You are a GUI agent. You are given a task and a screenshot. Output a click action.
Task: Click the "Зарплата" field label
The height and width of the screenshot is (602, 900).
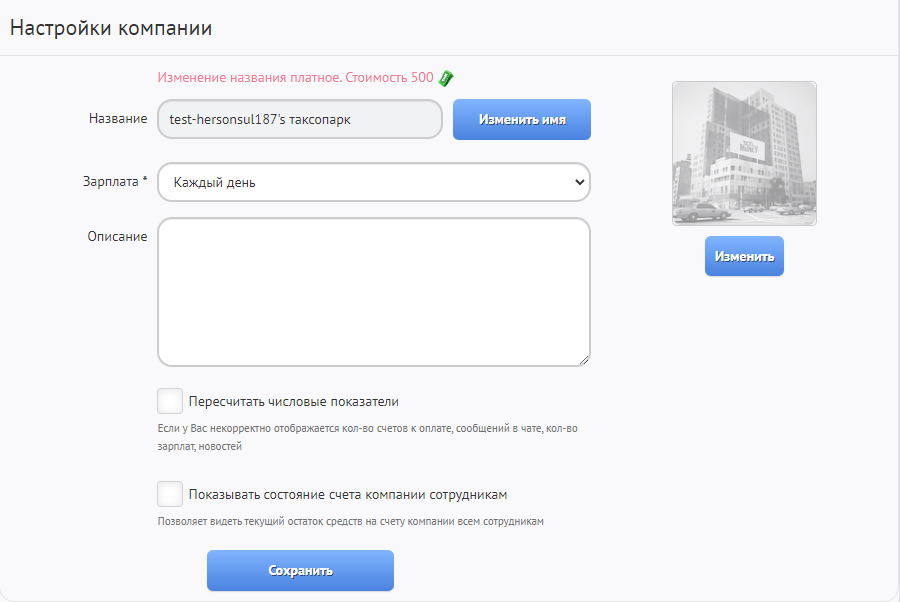tap(111, 182)
